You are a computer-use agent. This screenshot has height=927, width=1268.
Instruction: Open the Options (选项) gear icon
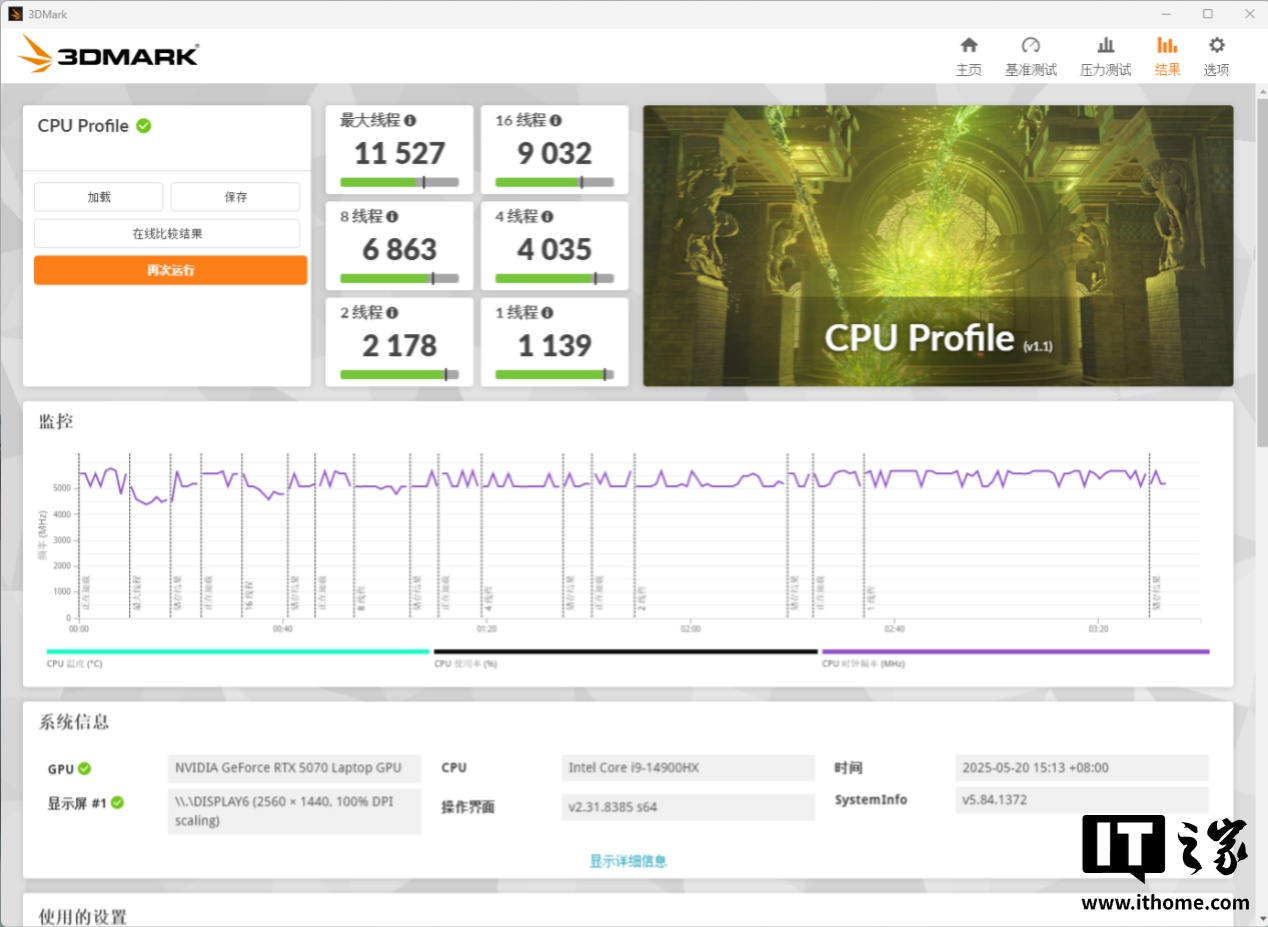click(x=1216, y=46)
